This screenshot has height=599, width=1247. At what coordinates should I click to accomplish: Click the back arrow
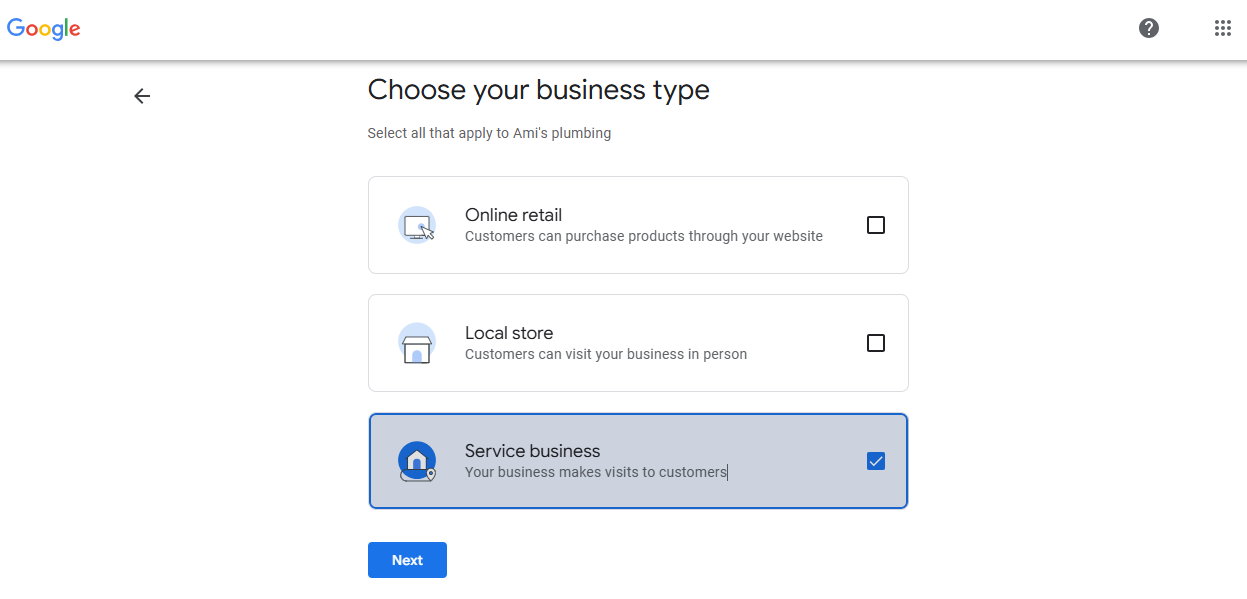[x=141, y=96]
